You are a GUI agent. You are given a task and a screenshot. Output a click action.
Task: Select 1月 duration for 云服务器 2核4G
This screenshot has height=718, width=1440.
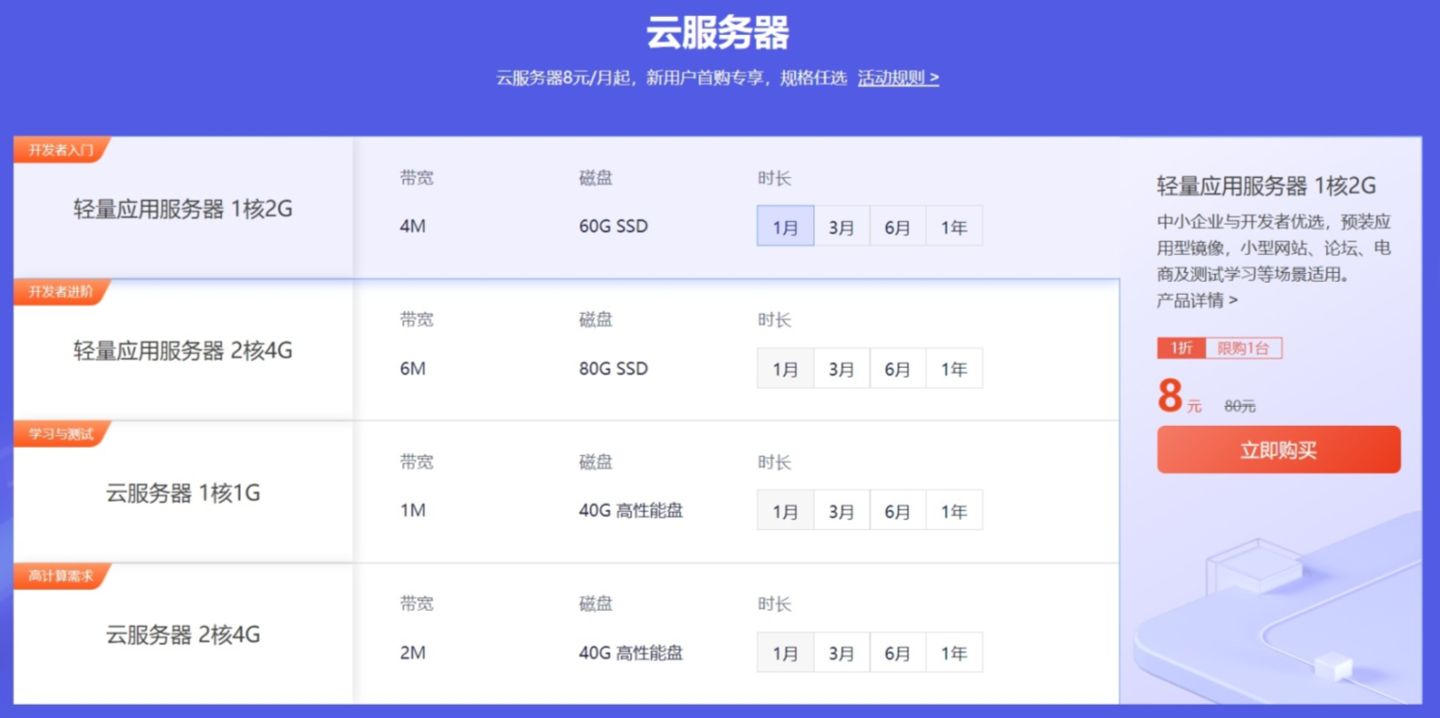point(785,653)
